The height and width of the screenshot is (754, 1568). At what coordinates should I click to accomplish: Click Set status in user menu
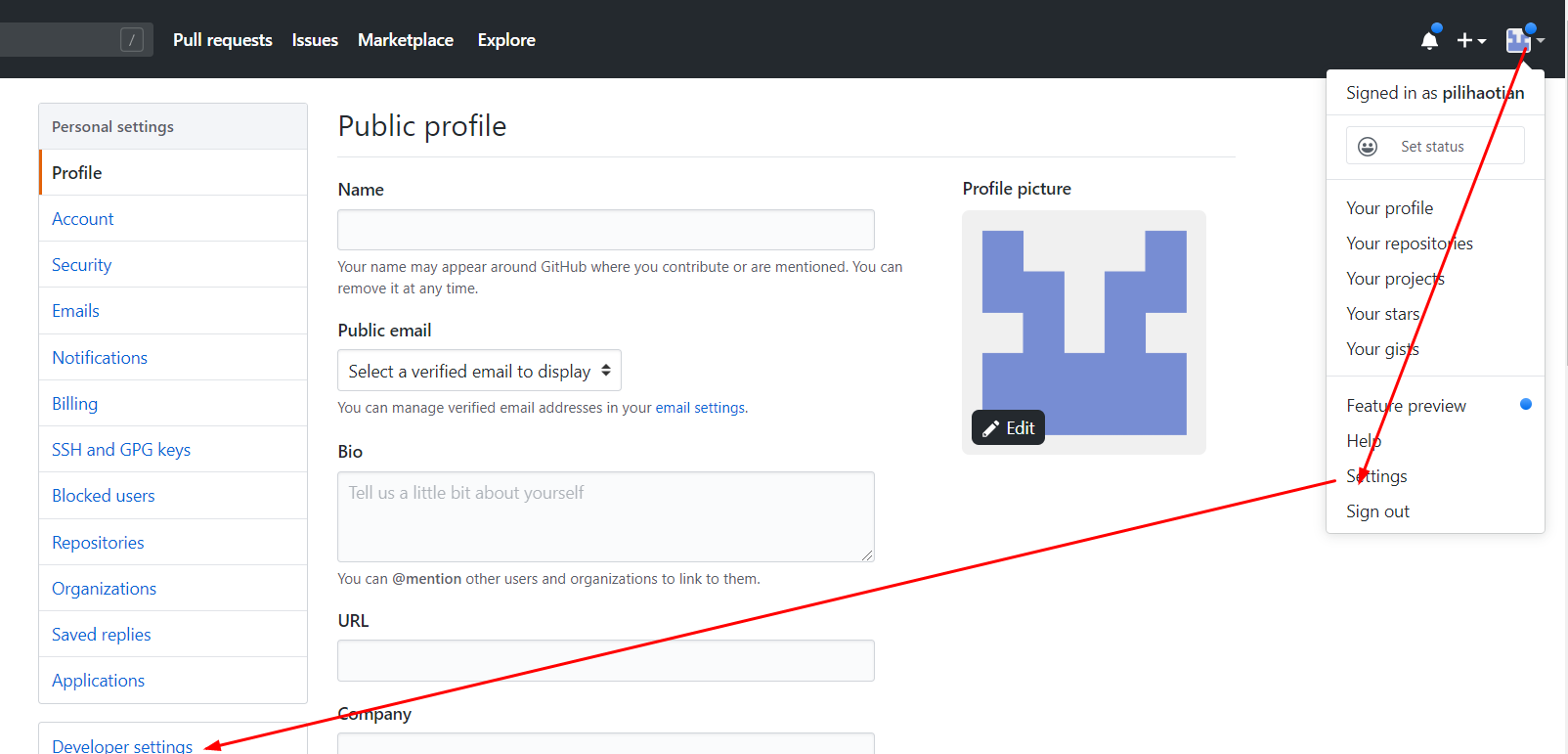pyautogui.click(x=1435, y=146)
